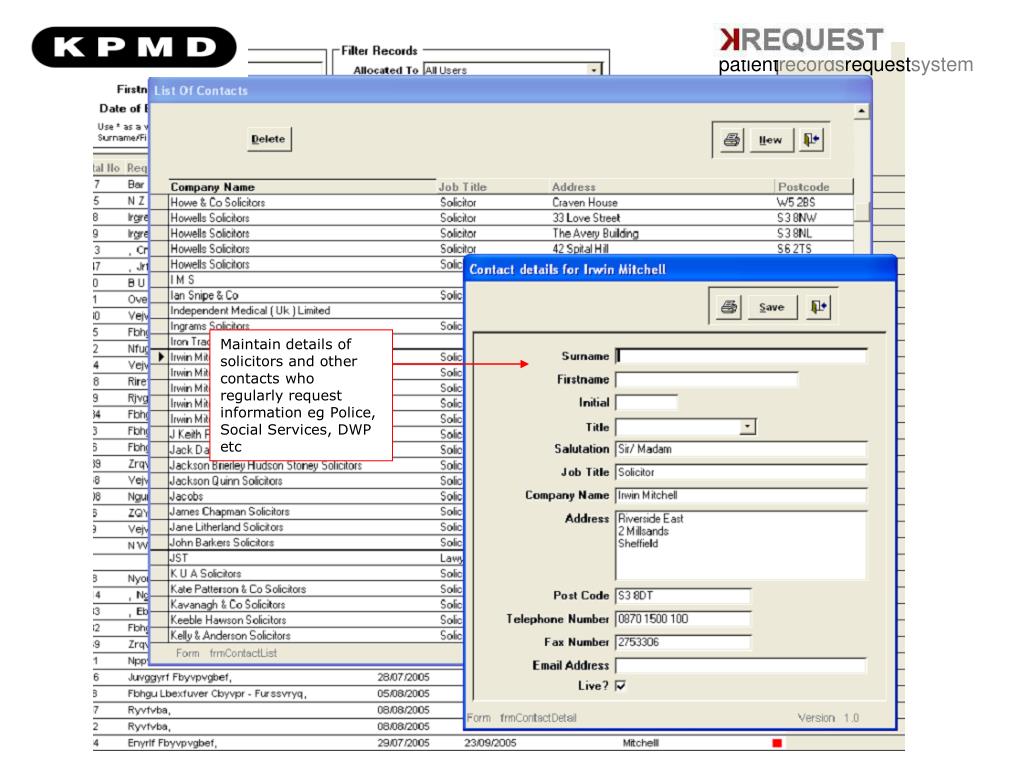Edit the Fax Number field

pos(682,642)
